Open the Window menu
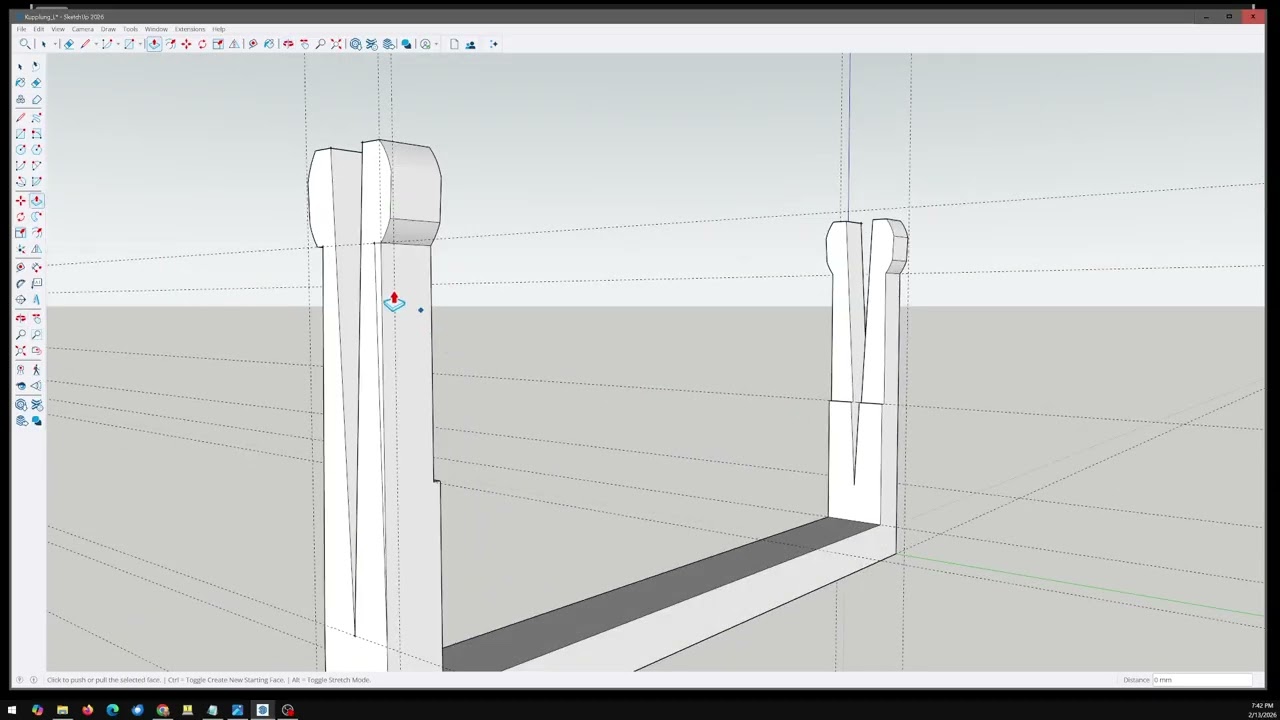Viewport: 1280px width, 720px height. [156, 29]
